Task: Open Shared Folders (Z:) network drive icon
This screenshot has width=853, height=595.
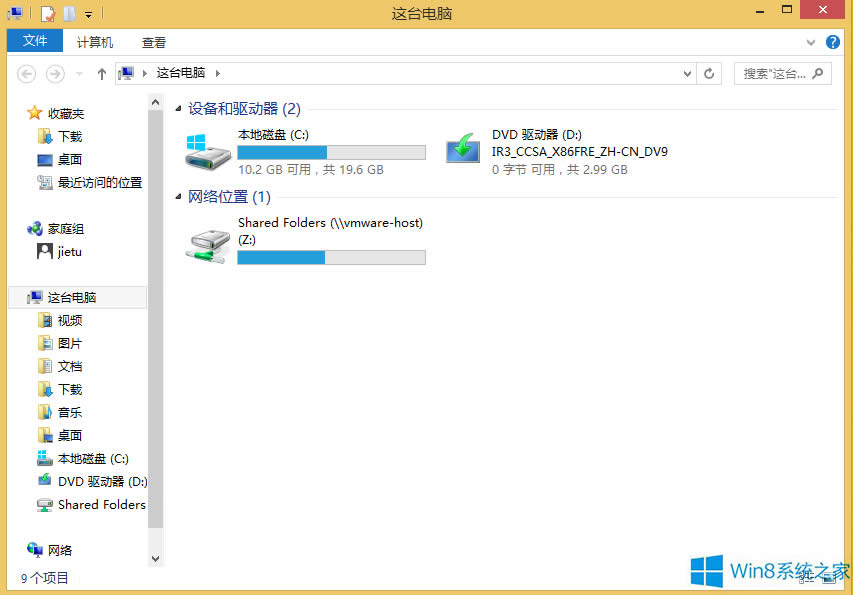Action: point(207,243)
